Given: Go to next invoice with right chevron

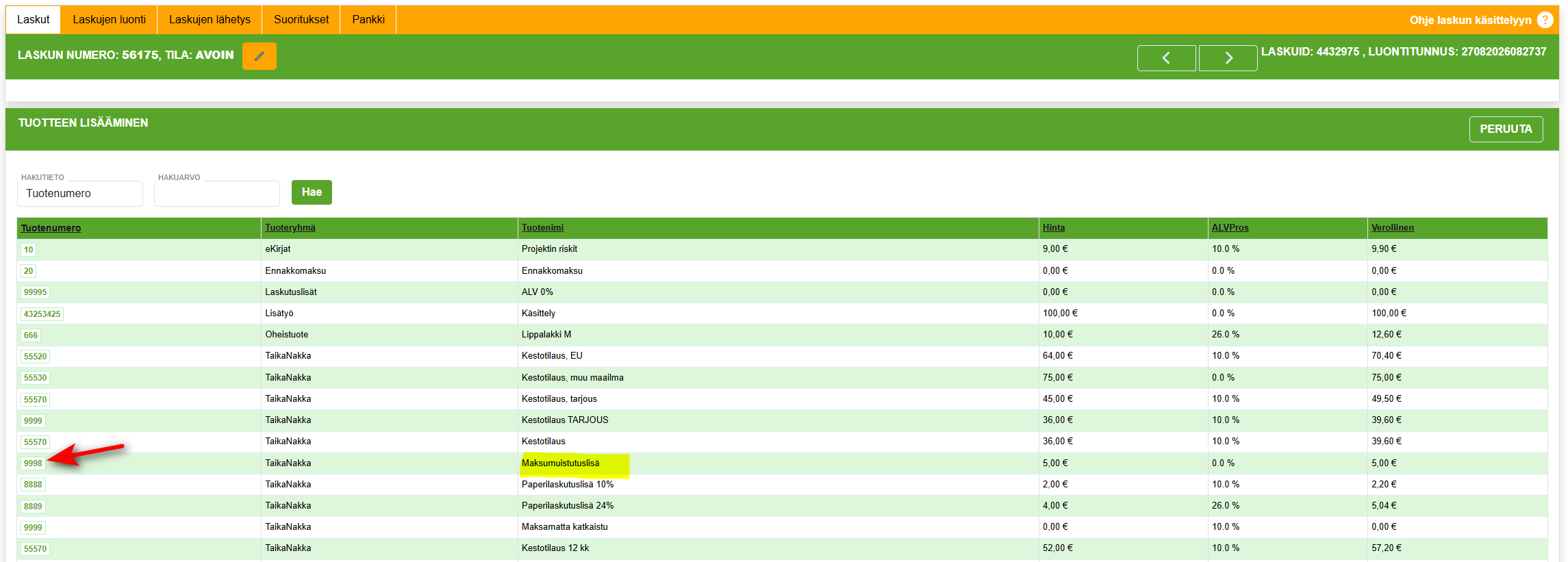Looking at the screenshot, I should [x=1228, y=58].
